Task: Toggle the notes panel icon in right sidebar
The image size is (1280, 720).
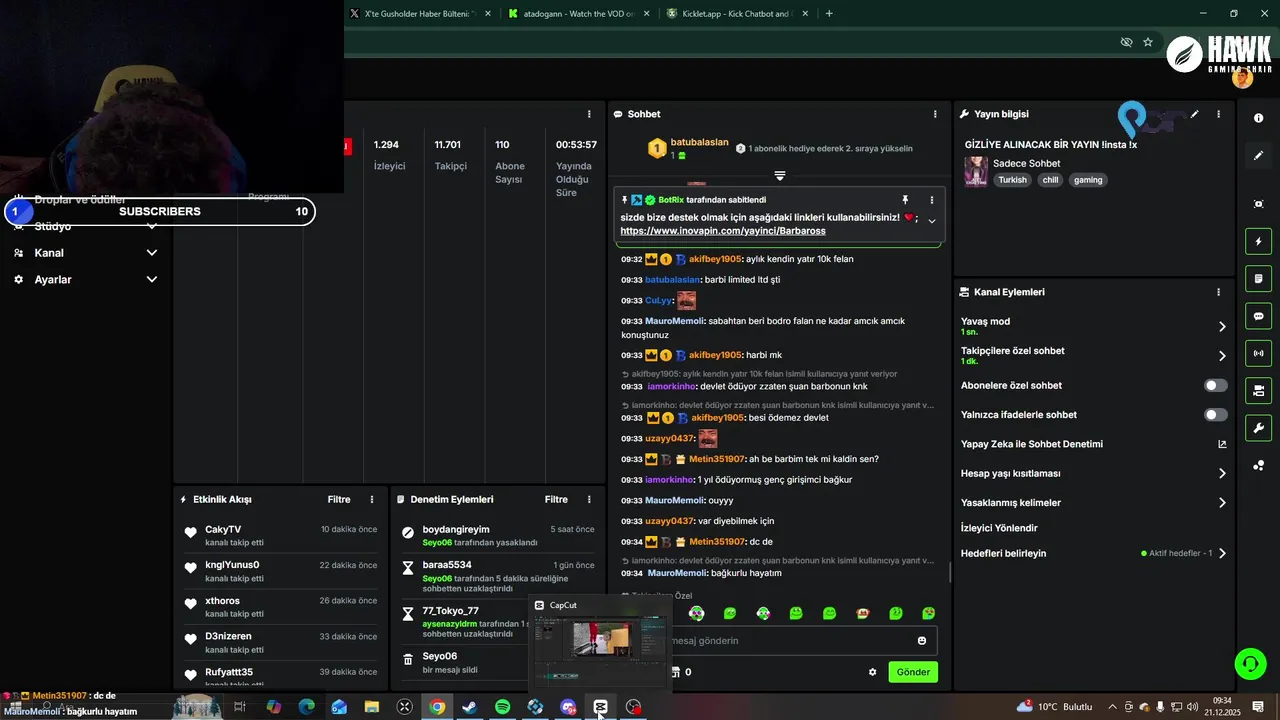Action: [x=1258, y=278]
